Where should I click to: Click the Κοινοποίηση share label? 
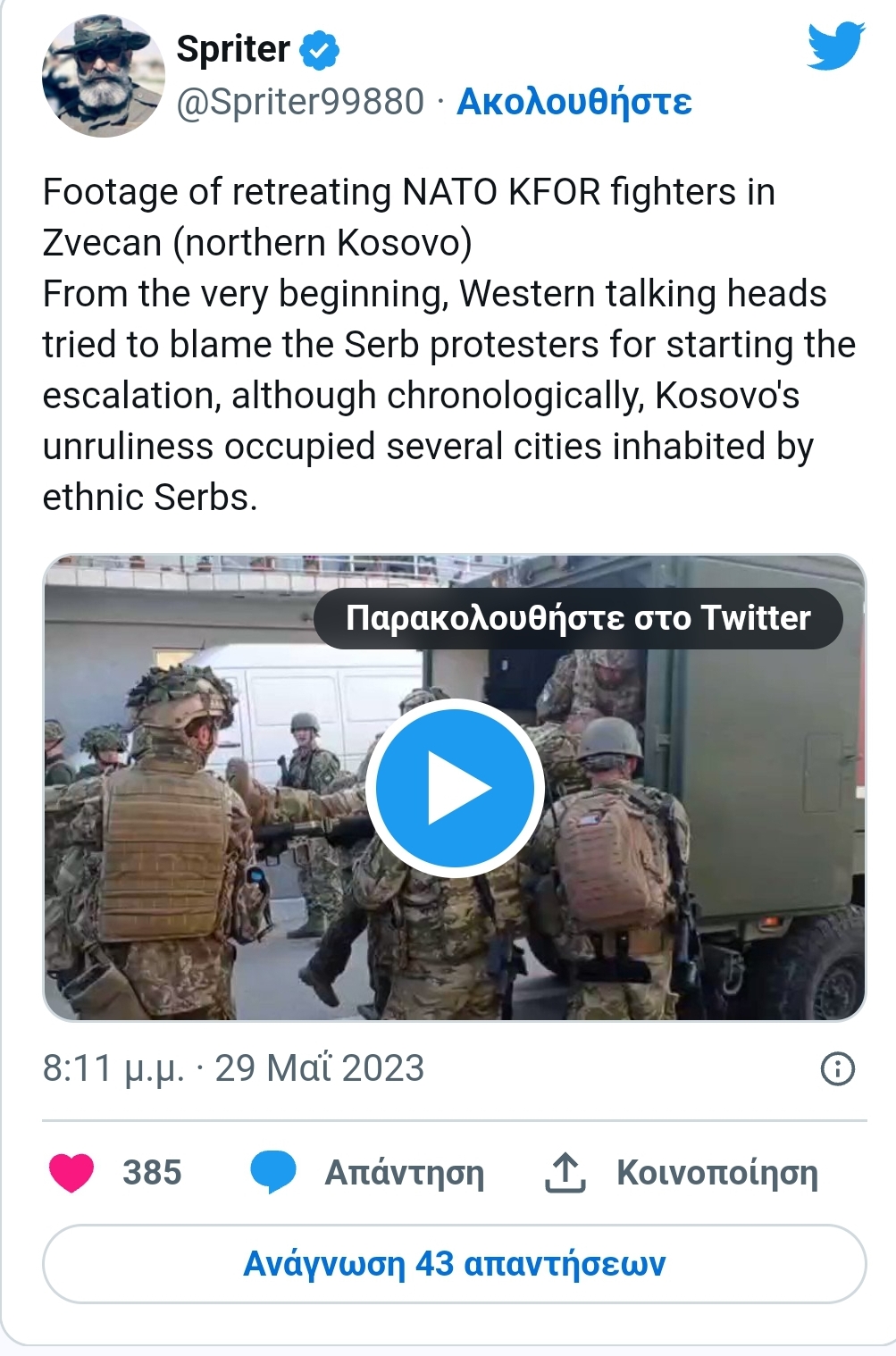pos(717,1173)
